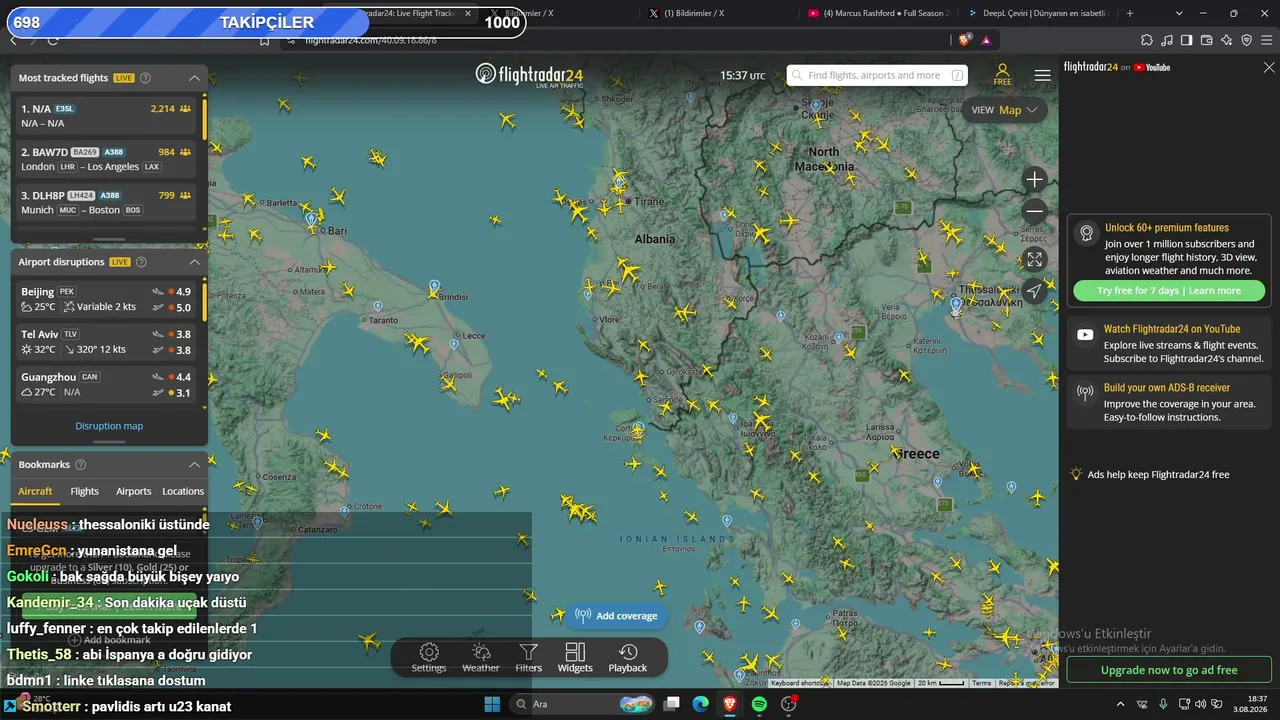Click Upgrade now to go ad free
The height and width of the screenshot is (720, 1280).
(1169, 670)
